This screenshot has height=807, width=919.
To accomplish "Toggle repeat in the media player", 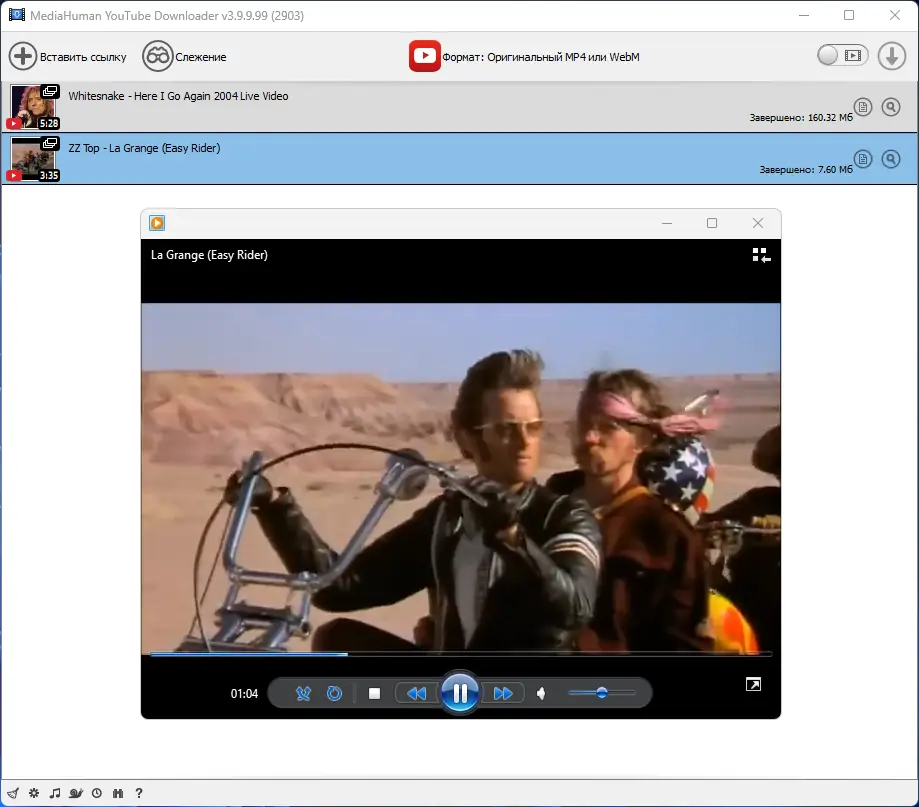I will (334, 693).
